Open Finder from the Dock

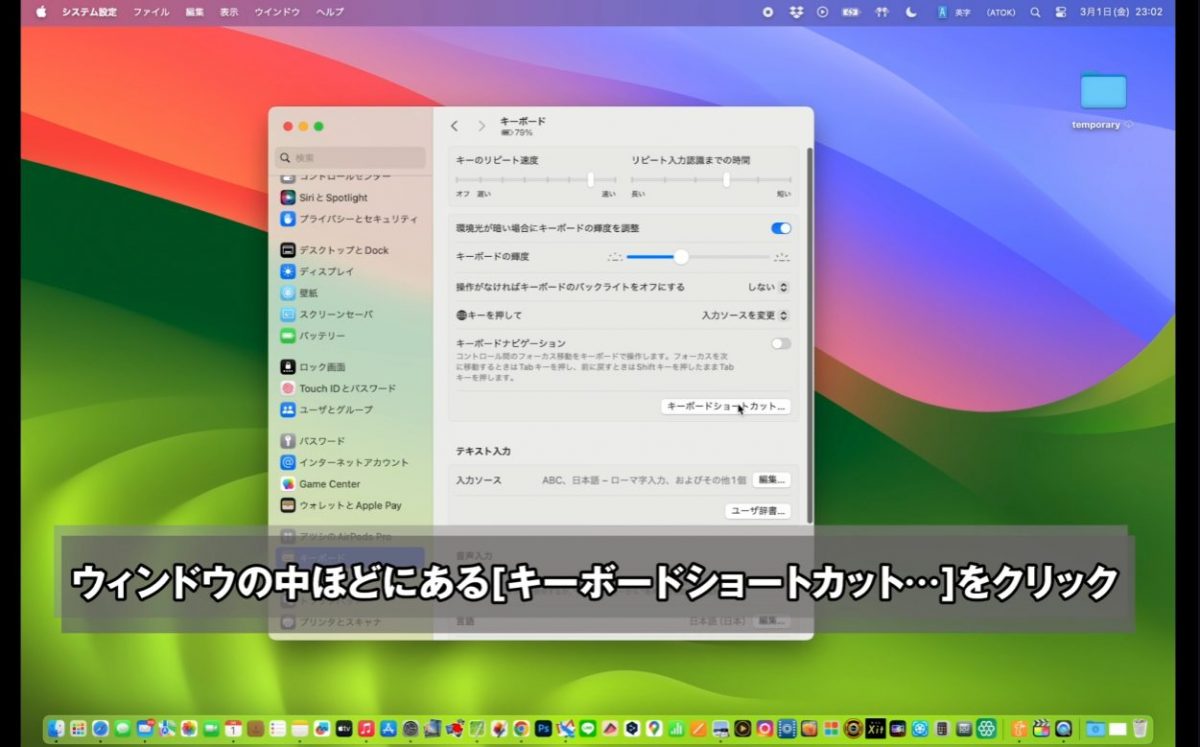pos(56,728)
